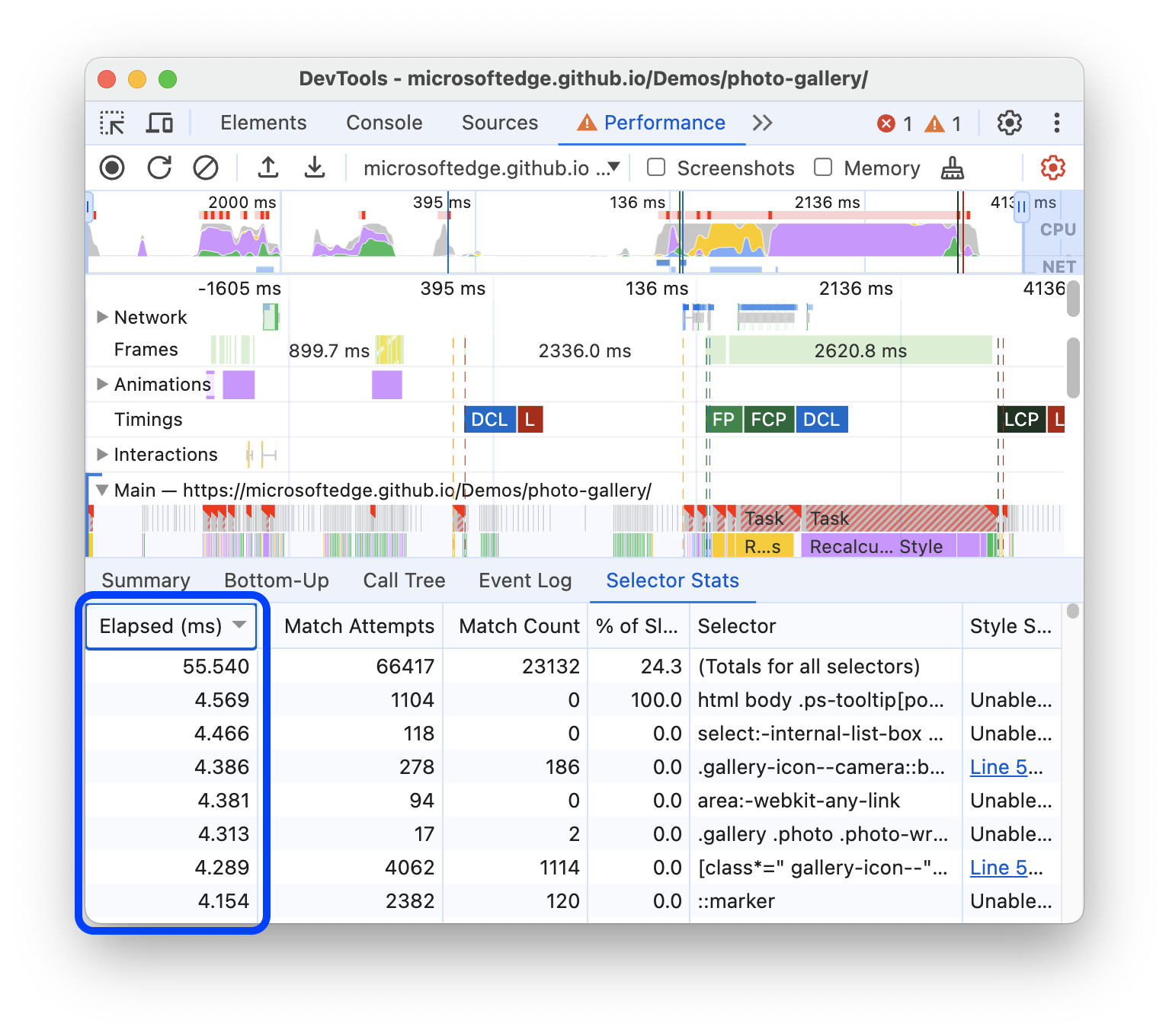
Task: Open the DevTools settings gear
Action: coord(1010,122)
